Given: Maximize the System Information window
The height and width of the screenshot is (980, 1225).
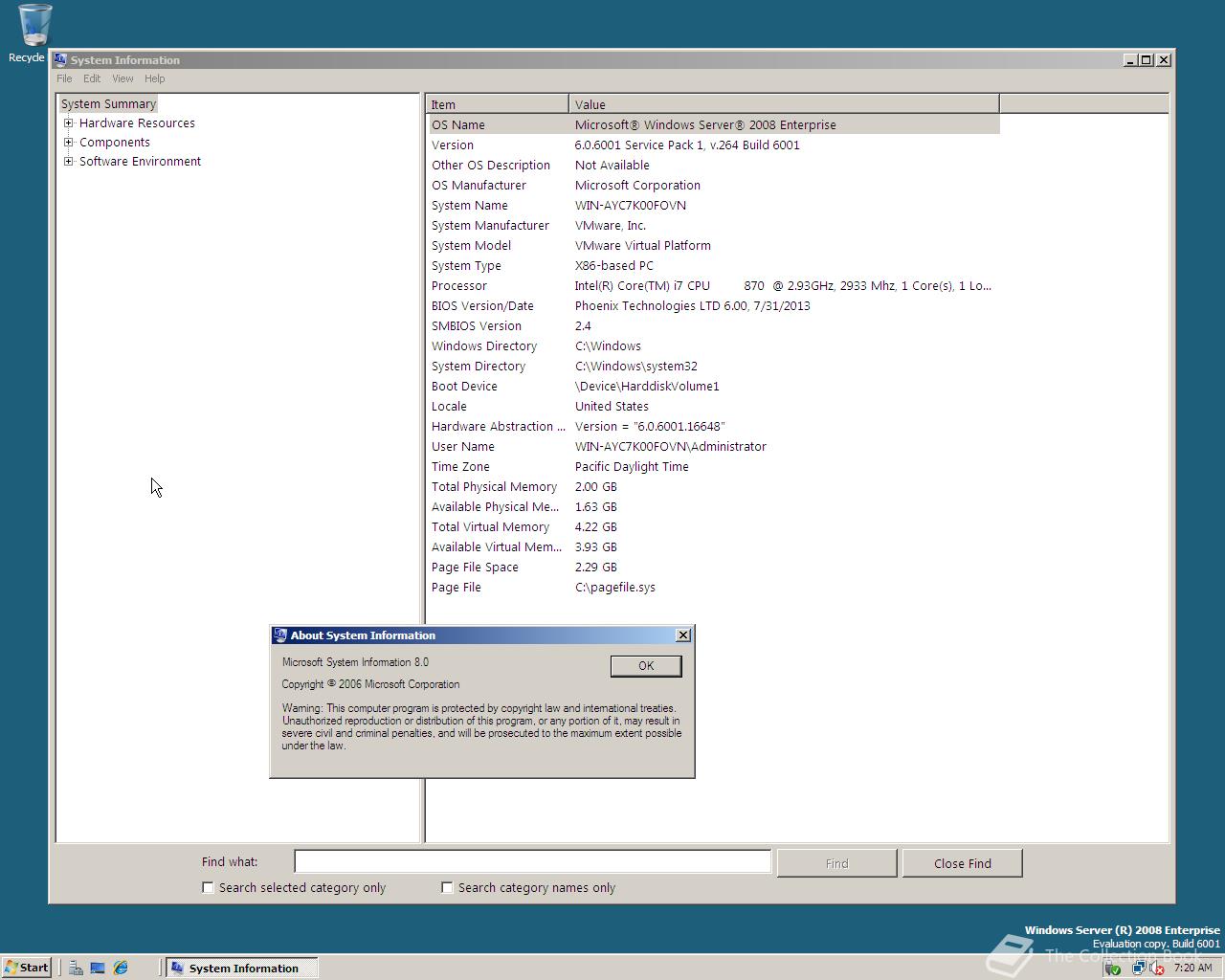Looking at the screenshot, I should [1147, 59].
